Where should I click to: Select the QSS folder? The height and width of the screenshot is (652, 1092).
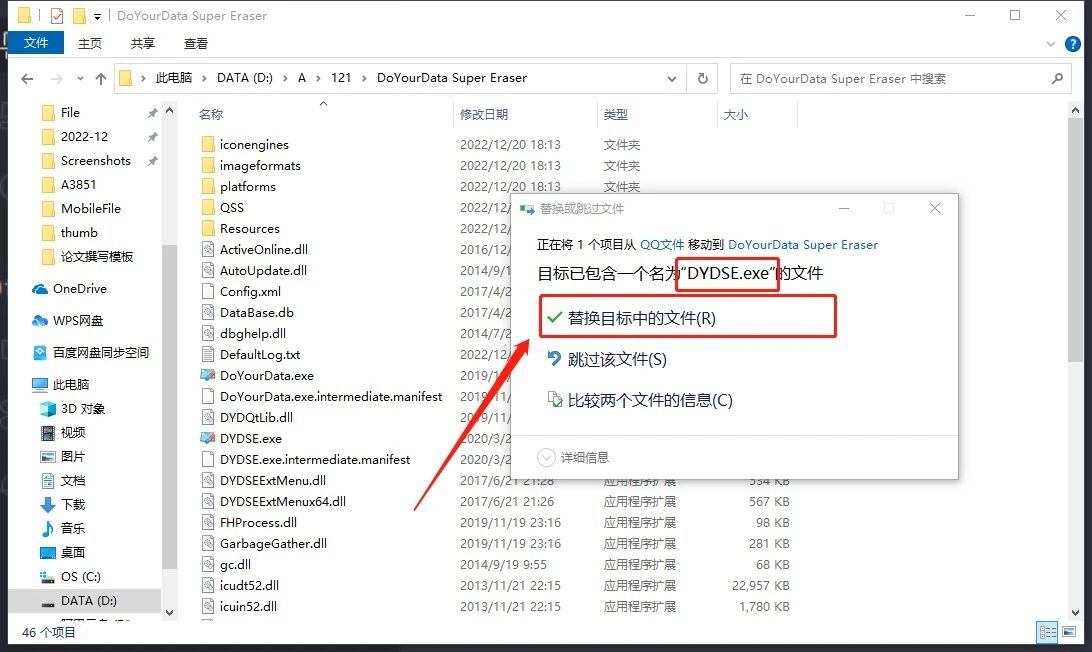click(231, 208)
